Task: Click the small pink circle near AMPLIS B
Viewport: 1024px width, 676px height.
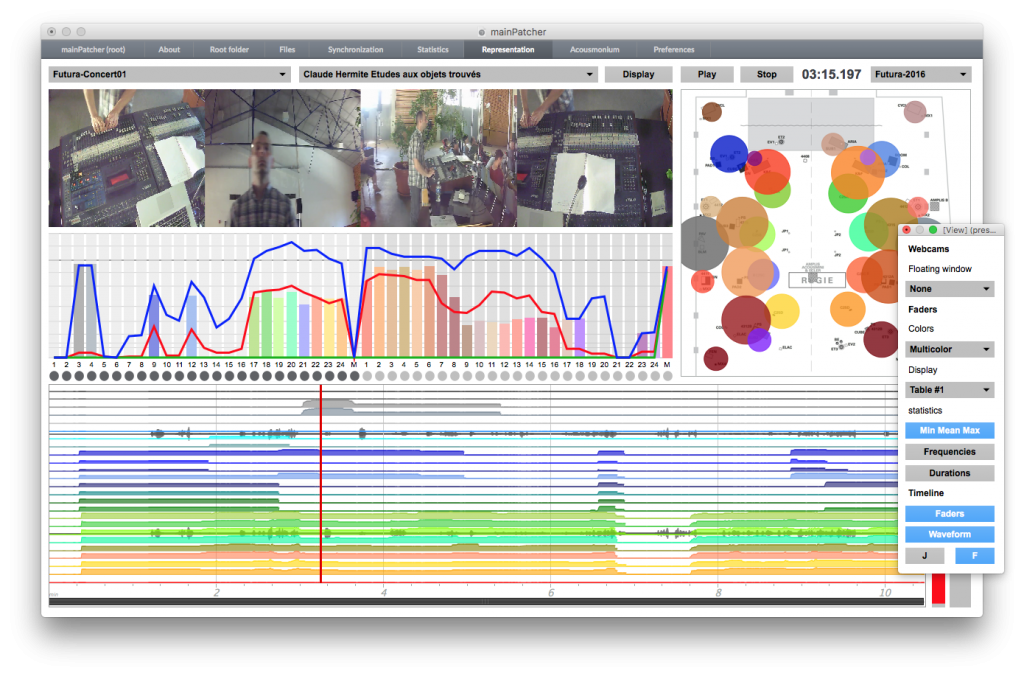Action: pos(918,206)
